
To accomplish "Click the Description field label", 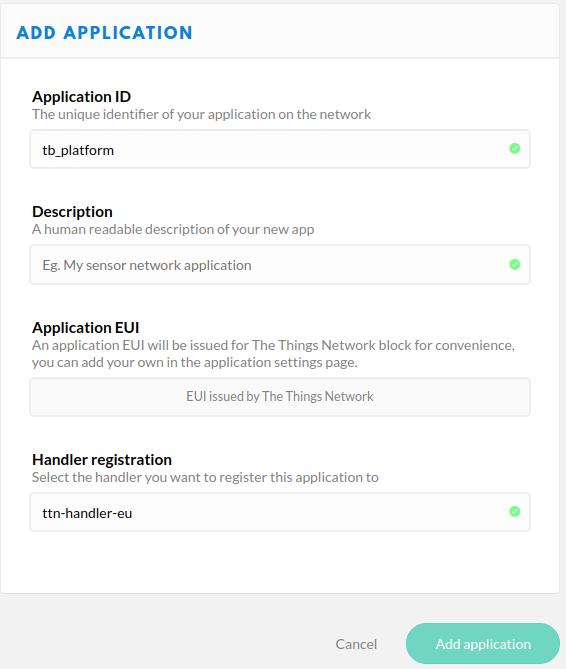I will [x=73, y=212].
